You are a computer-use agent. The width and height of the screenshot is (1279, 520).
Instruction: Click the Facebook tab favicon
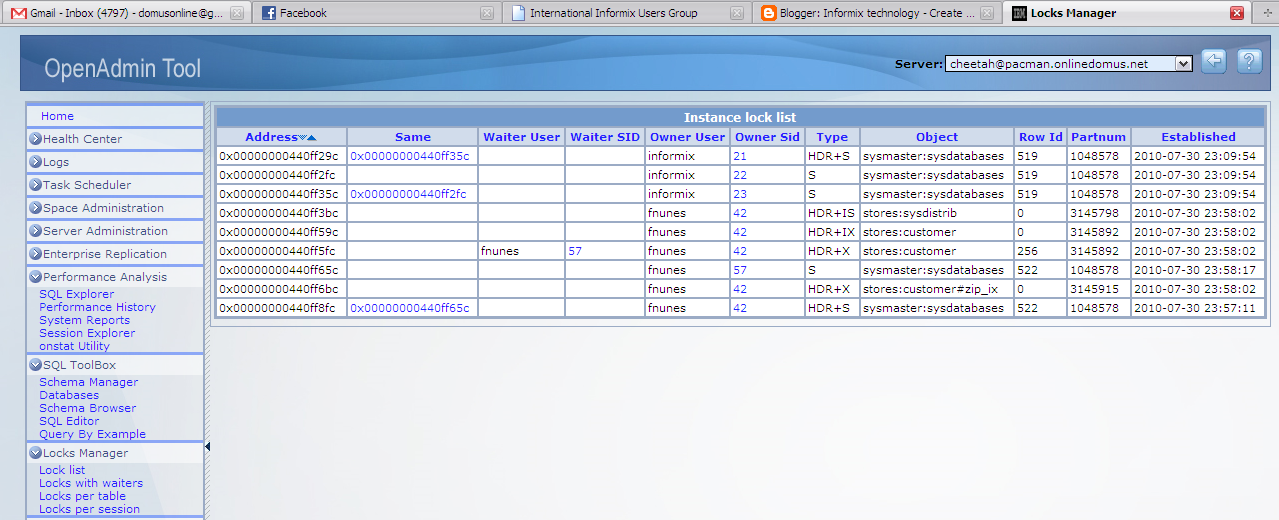pyautogui.click(x=269, y=13)
